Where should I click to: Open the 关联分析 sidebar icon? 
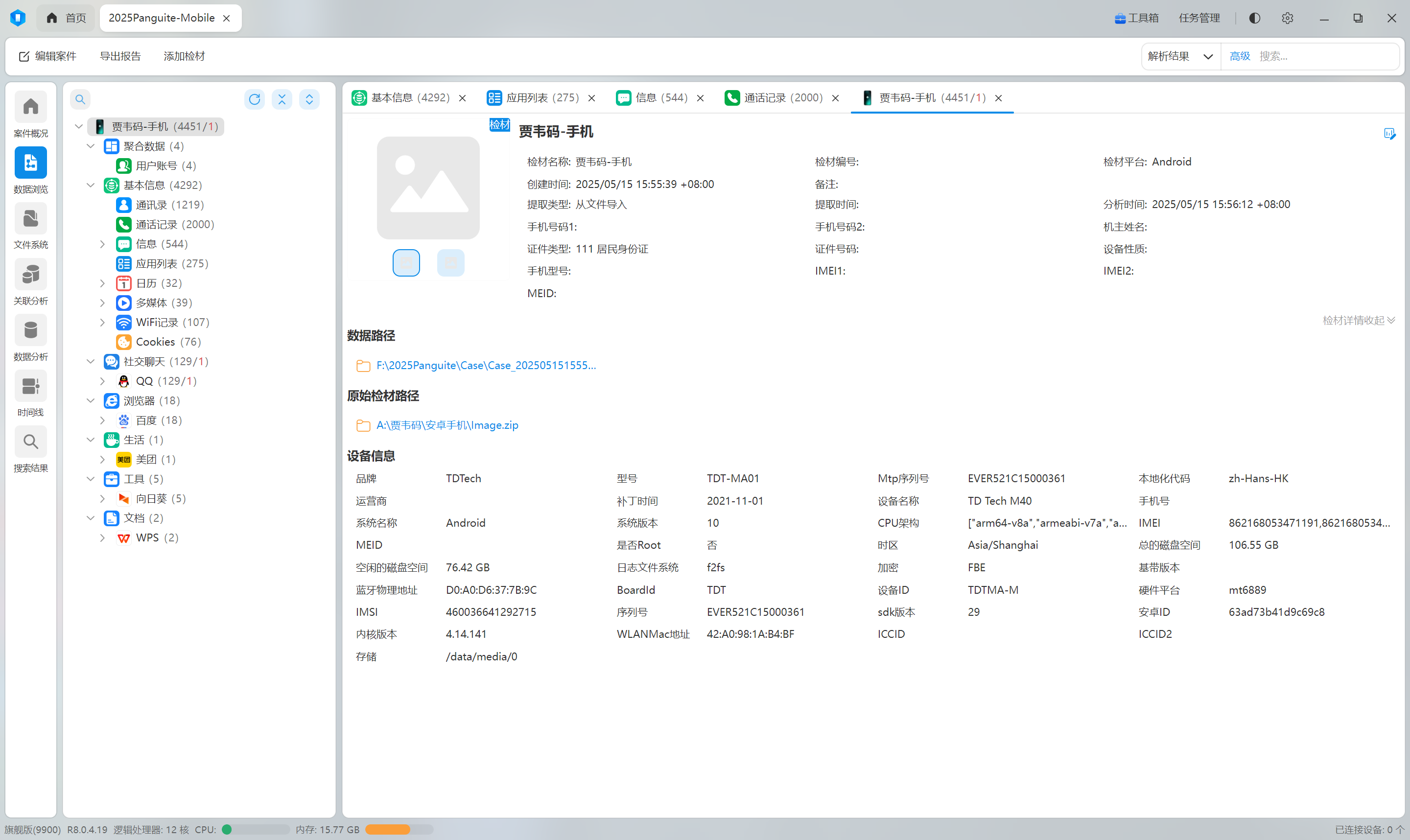click(30, 275)
